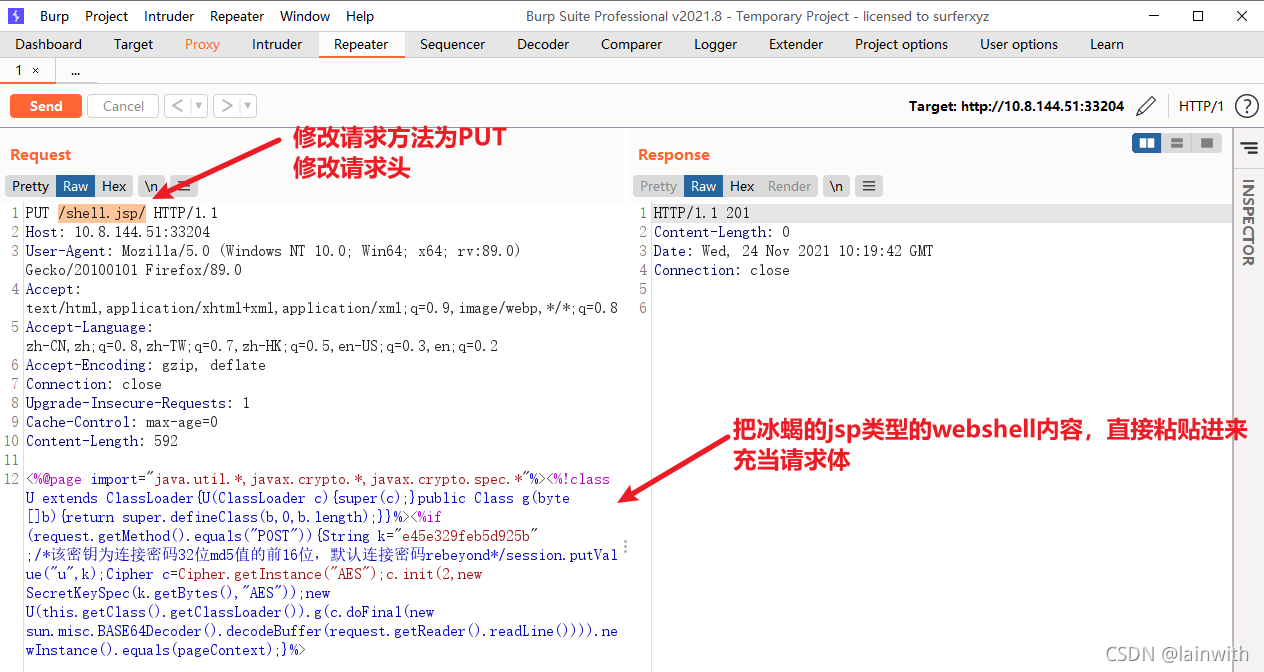Click inside the JSP webshell request body

[322, 564]
